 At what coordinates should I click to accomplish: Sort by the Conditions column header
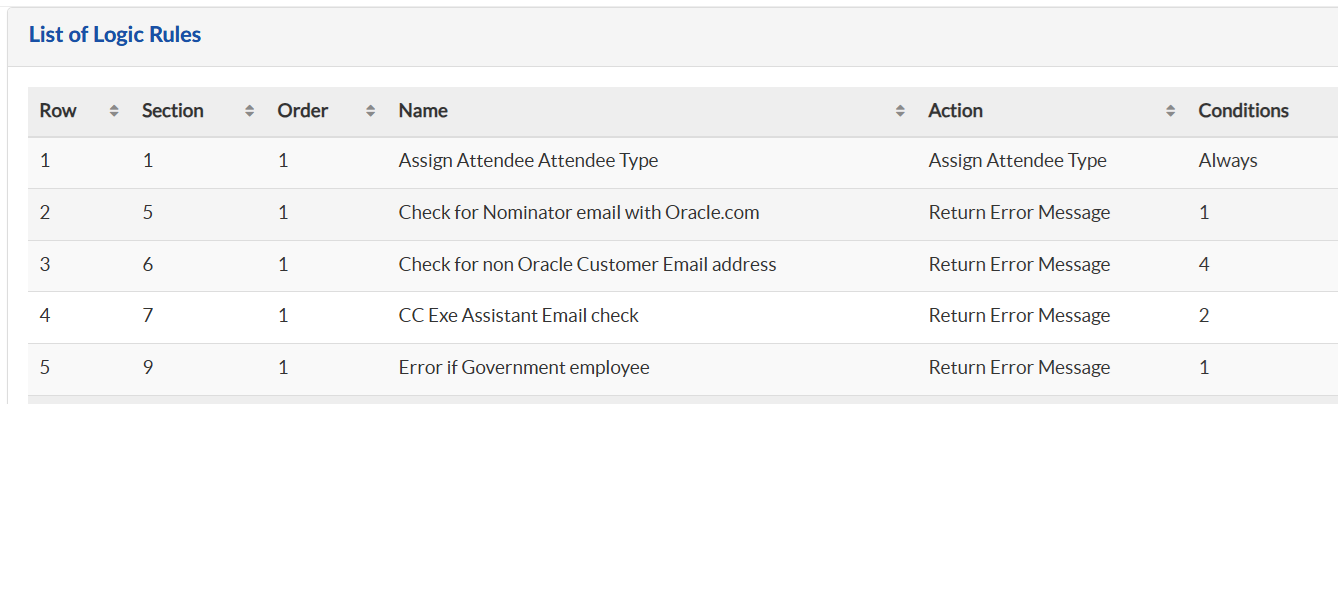pyautogui.click(x=1243, y=111)
